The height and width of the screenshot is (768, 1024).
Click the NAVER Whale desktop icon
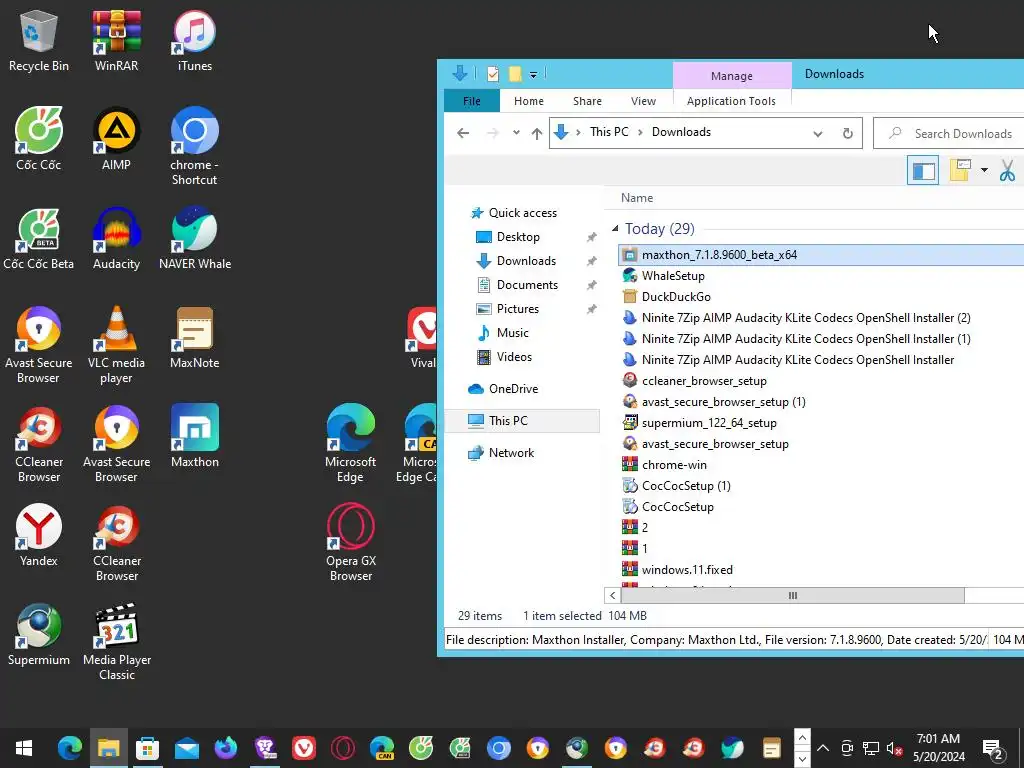click(195, 238)
